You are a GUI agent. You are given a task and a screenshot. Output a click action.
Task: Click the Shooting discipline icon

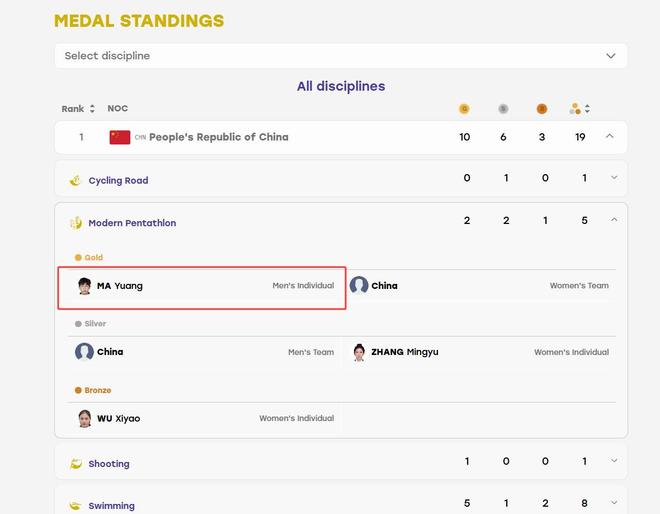tap(76, 463)
